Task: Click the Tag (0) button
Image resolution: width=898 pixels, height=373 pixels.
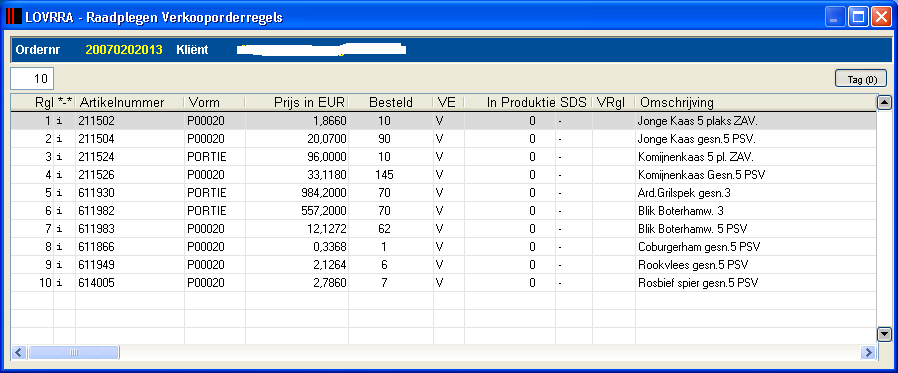Action: point(861,79)
